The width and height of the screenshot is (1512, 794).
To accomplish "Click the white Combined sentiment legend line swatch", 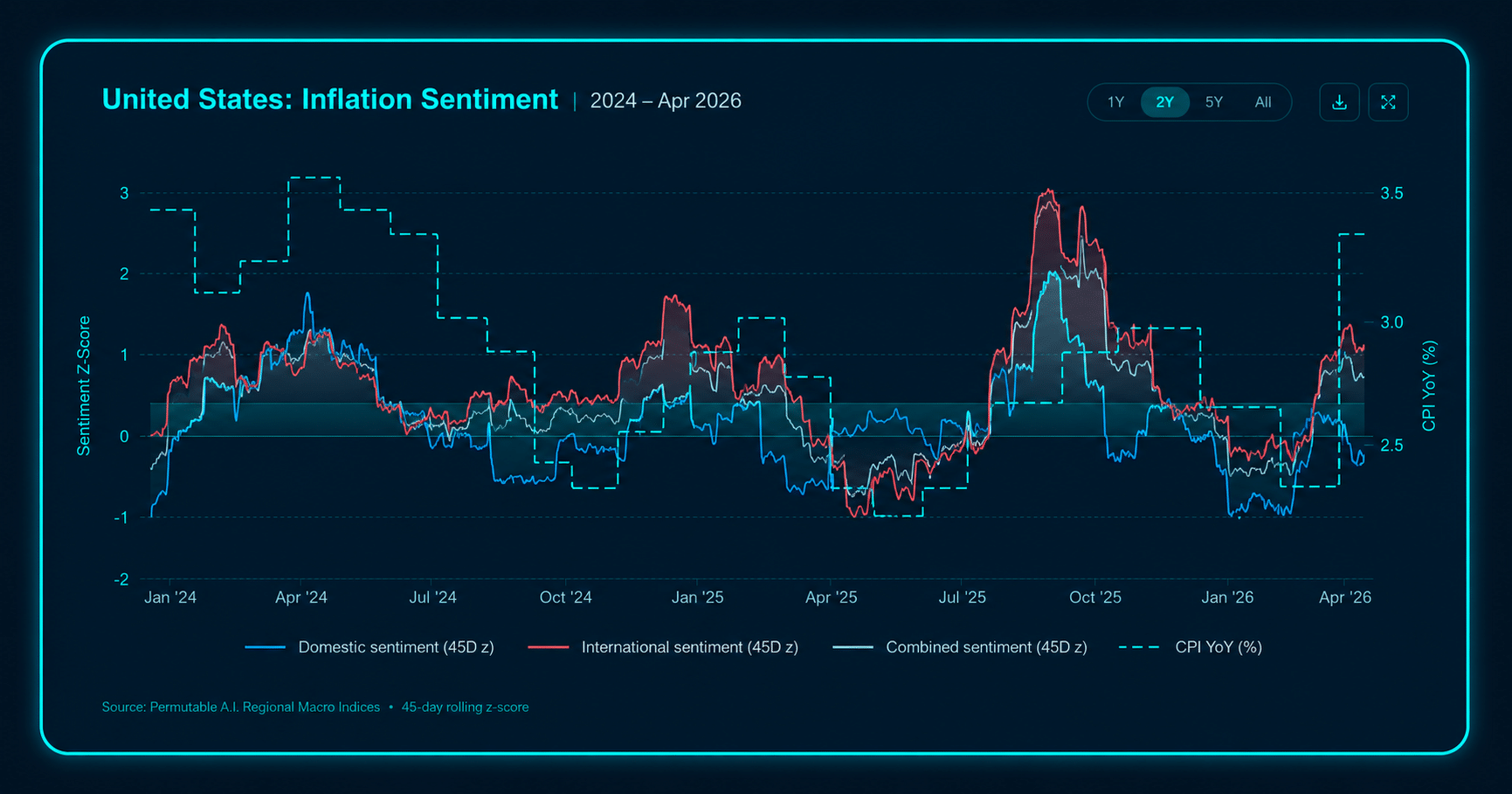I will coord(853,647).
